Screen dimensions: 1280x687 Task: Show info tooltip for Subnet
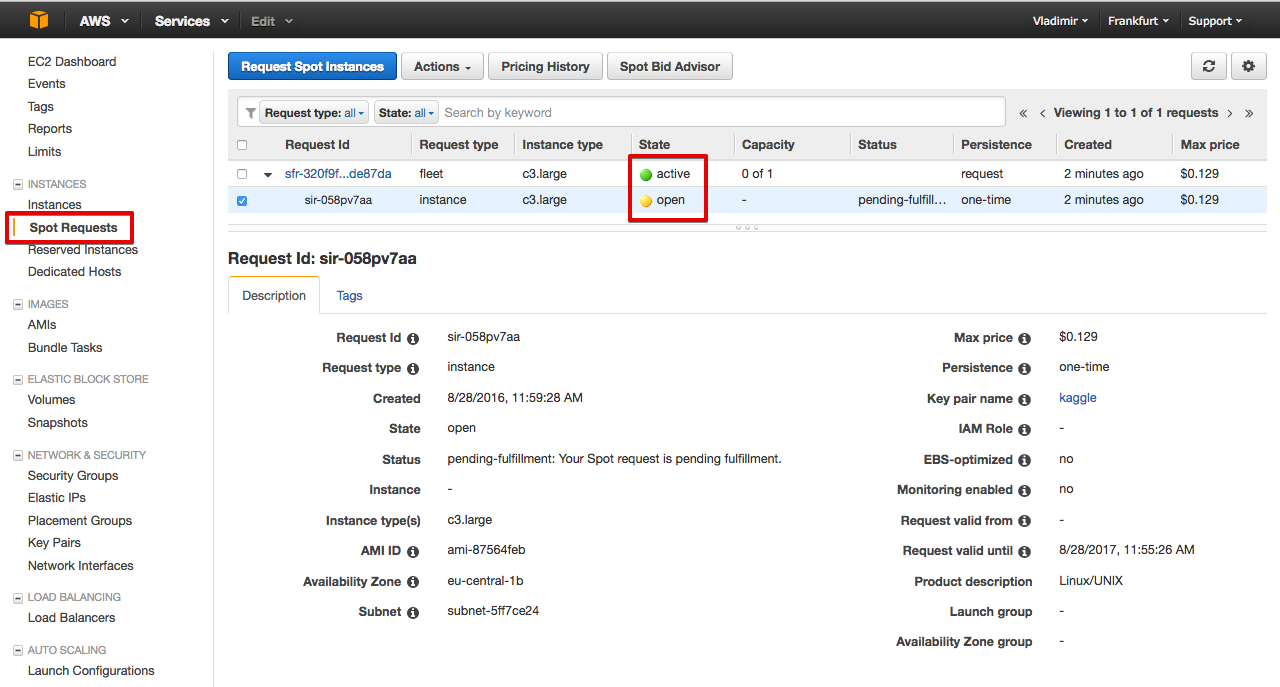pyautogui.click(x=413, y=613)
